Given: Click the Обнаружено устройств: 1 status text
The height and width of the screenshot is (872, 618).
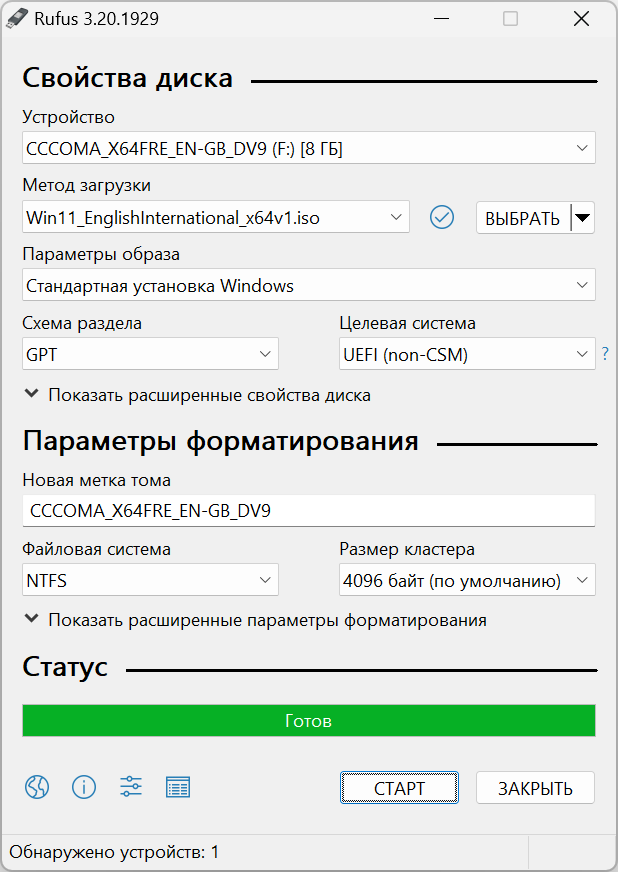Looking at the screenshot, I should point(114,851).
